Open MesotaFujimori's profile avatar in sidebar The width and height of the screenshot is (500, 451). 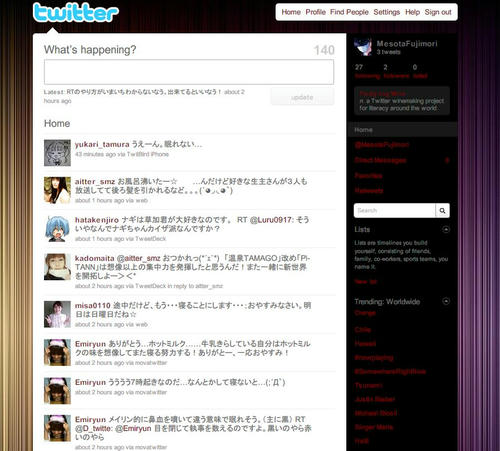click(x=363, y=47)
